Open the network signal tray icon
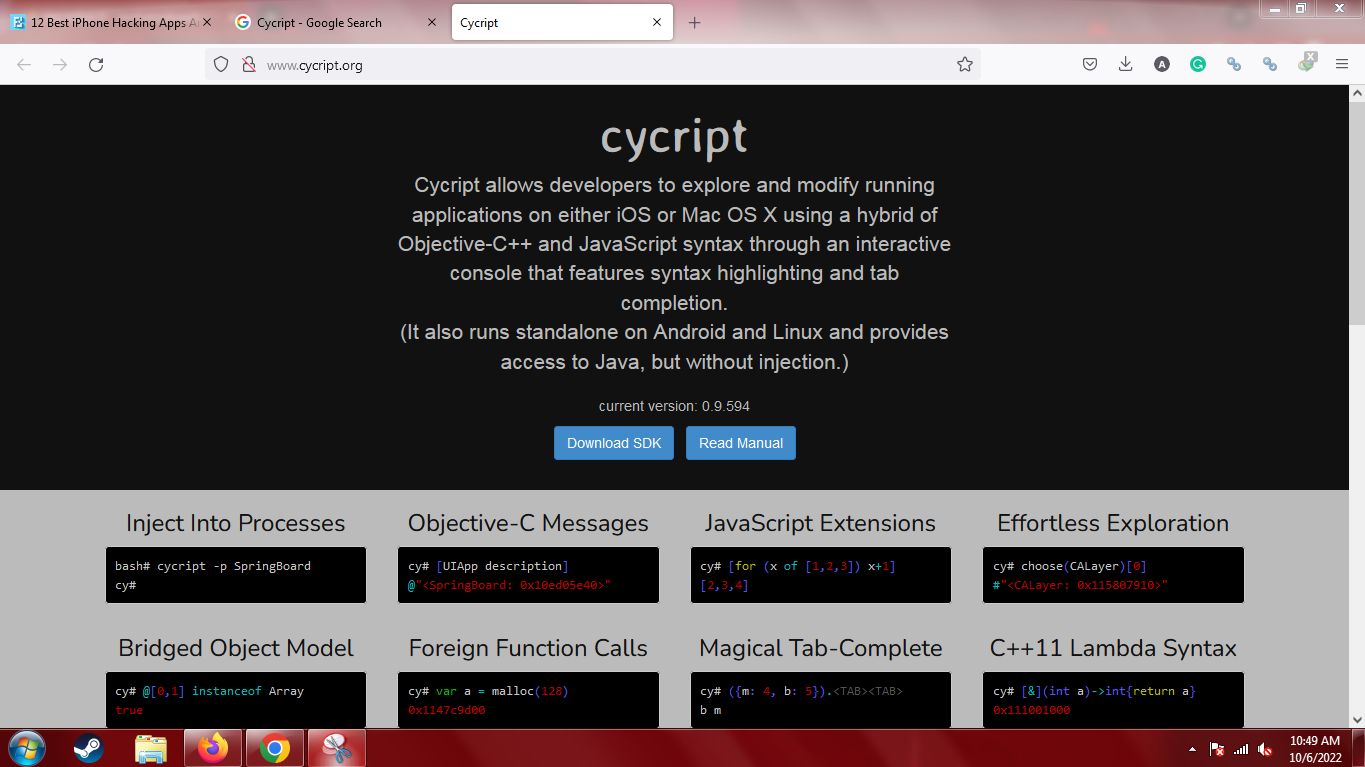Viewport: 1365px width, 767px height. point(1241,748)
